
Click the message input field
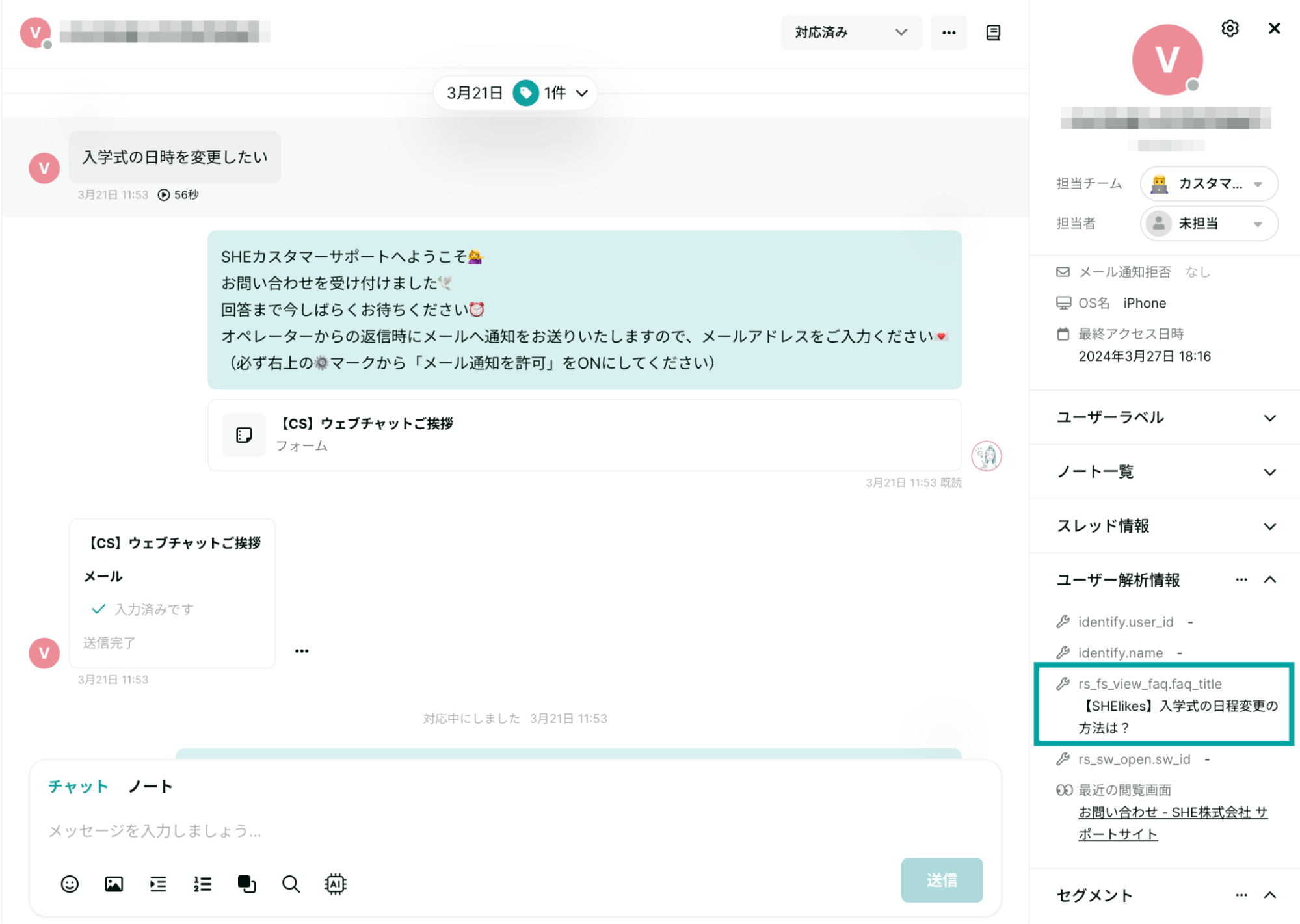pyautogui.click(x=455, y=830)
